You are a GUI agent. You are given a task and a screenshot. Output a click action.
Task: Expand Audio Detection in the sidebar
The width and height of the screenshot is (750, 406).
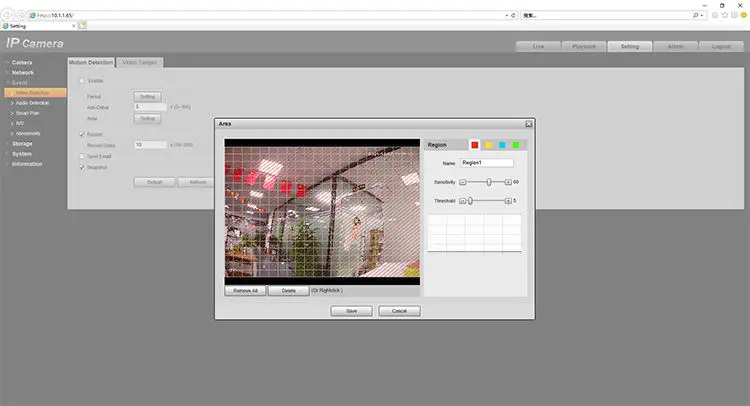[32, 103]
